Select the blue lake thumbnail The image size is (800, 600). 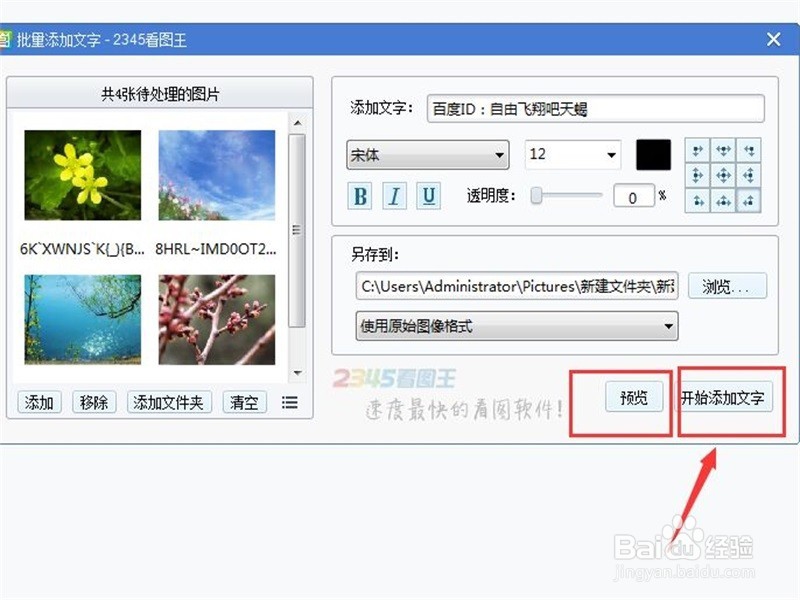pyautogui.click(x=83, y=320)
